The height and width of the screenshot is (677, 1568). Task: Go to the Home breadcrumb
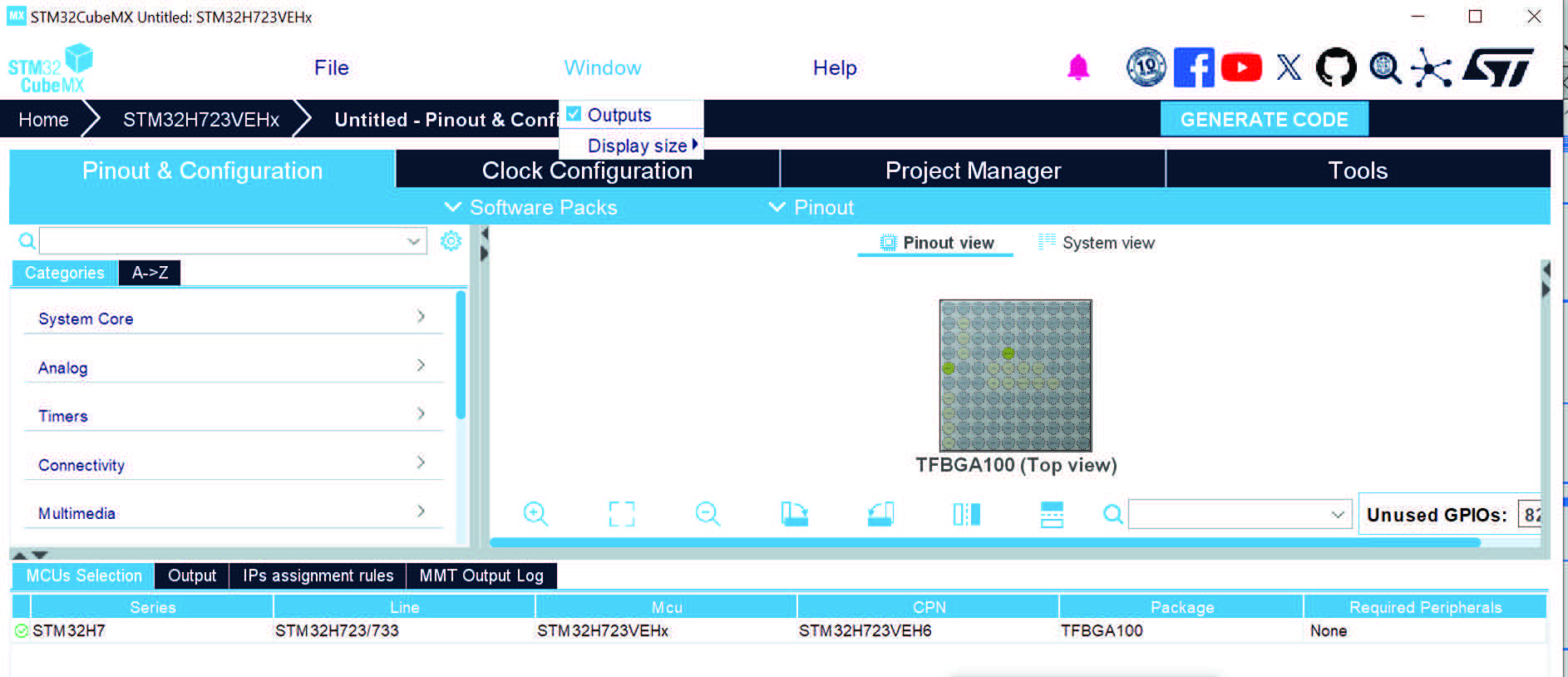tap(43, 120)
